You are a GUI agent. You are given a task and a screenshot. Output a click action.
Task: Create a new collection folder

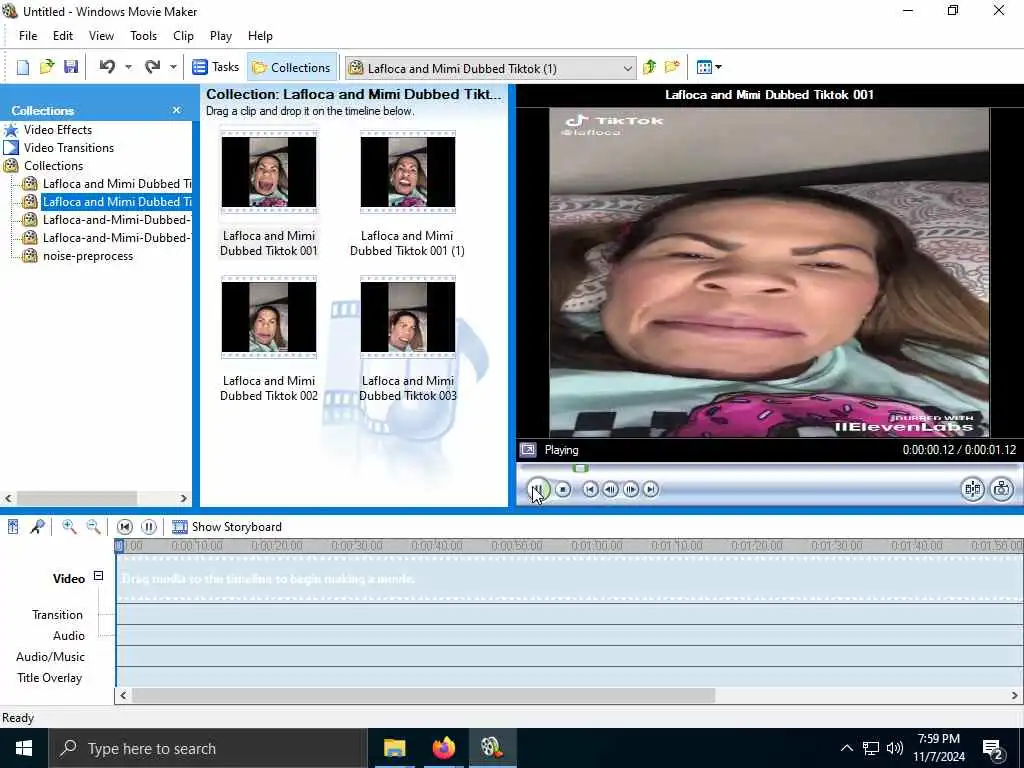[672, 67]
